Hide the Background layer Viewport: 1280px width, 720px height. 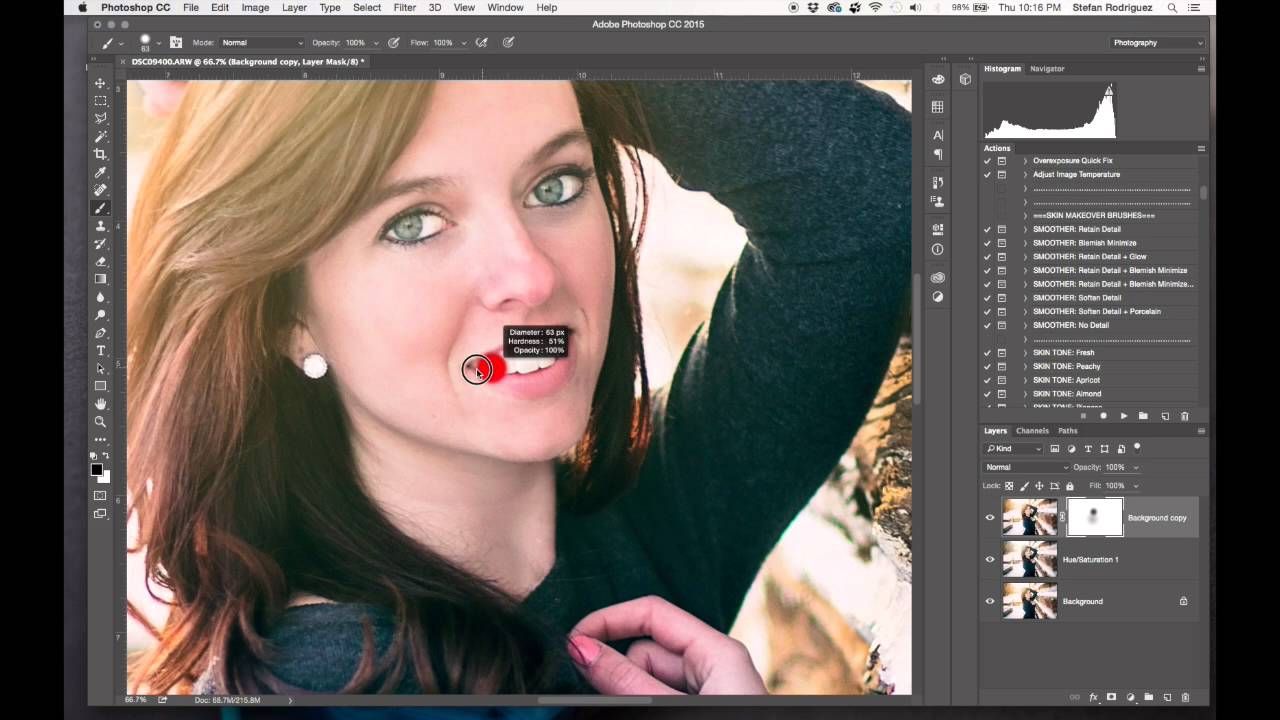(x=990, y=601)
